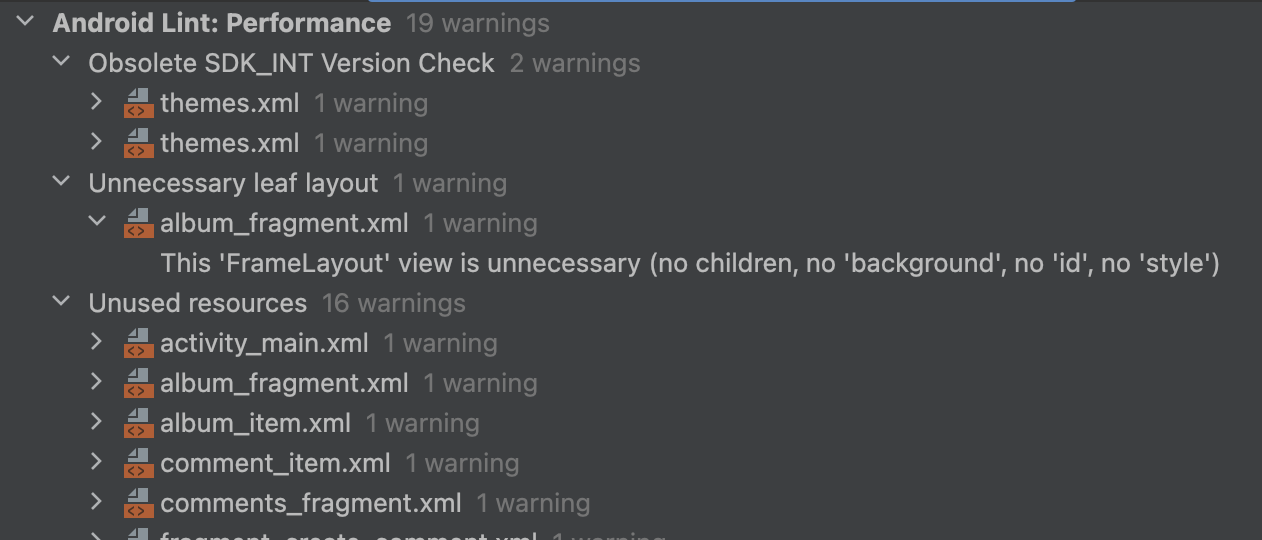Select the comments_fragment.xml file name

click(x=310, y=503)
